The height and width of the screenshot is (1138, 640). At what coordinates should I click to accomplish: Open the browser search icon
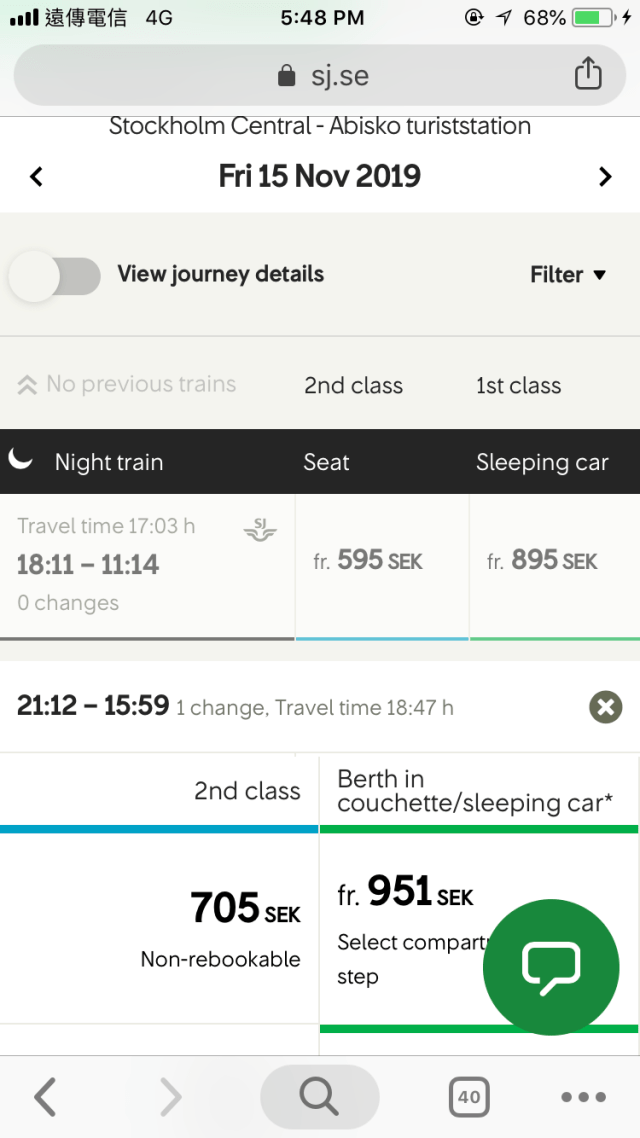tap(319, 1097)
